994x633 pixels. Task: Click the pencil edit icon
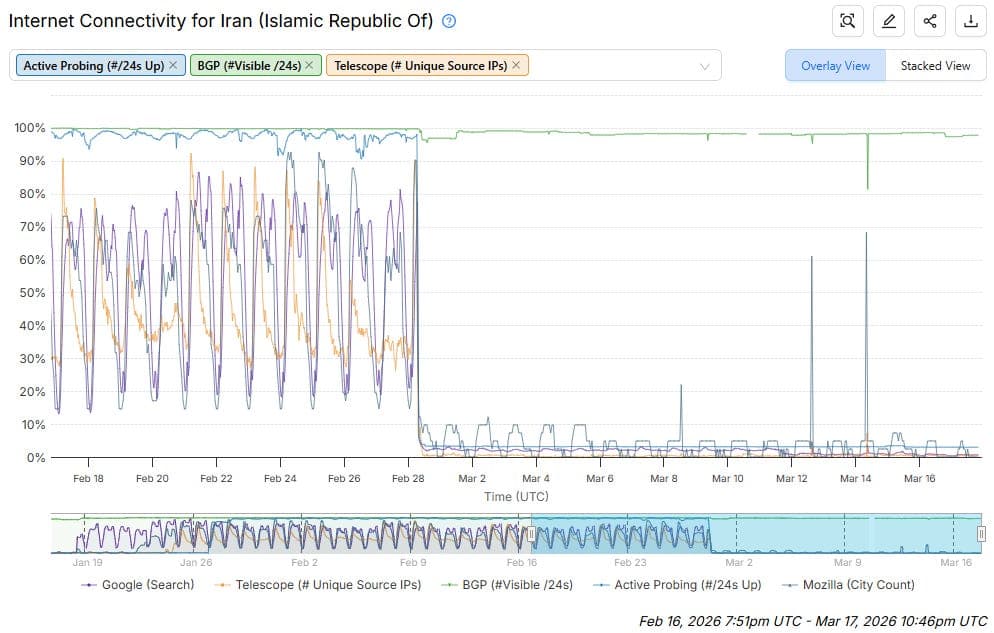(889, 21)
